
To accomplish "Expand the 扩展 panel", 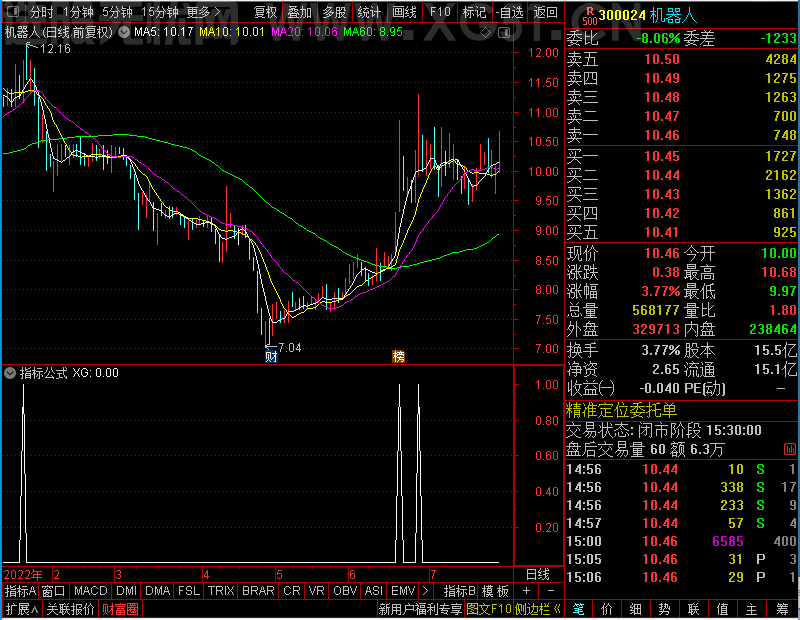I will tap(22, 609).
